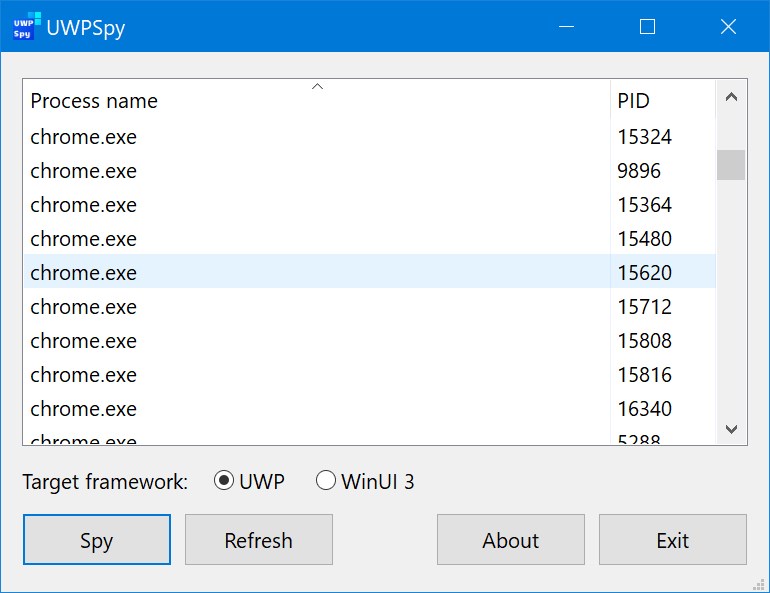The height and width of the screenshot is (593, 770).
Task: Sort by PID column header
Action: click(663, 100)
